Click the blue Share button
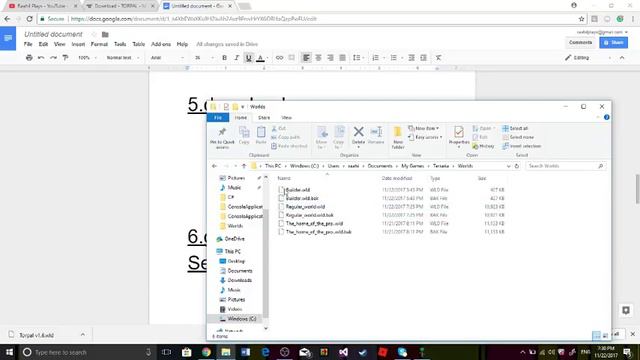The width and height of the screenshot is (640, 360). [x=613, y=42]
